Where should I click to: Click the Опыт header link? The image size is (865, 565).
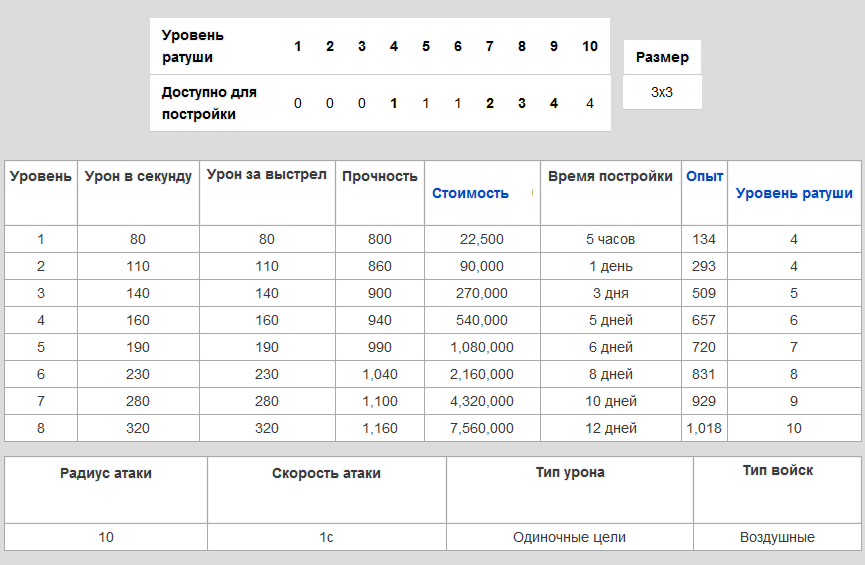click(704, 177)
